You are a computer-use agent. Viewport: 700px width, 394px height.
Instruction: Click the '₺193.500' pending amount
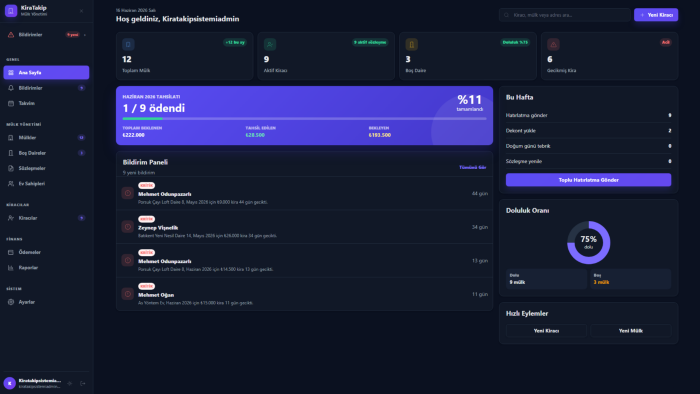(x=379, y=135)
